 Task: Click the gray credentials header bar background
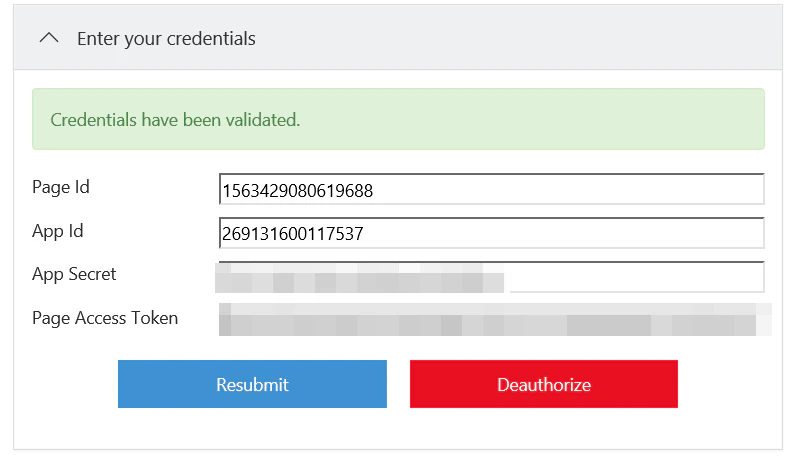[508, 38]
